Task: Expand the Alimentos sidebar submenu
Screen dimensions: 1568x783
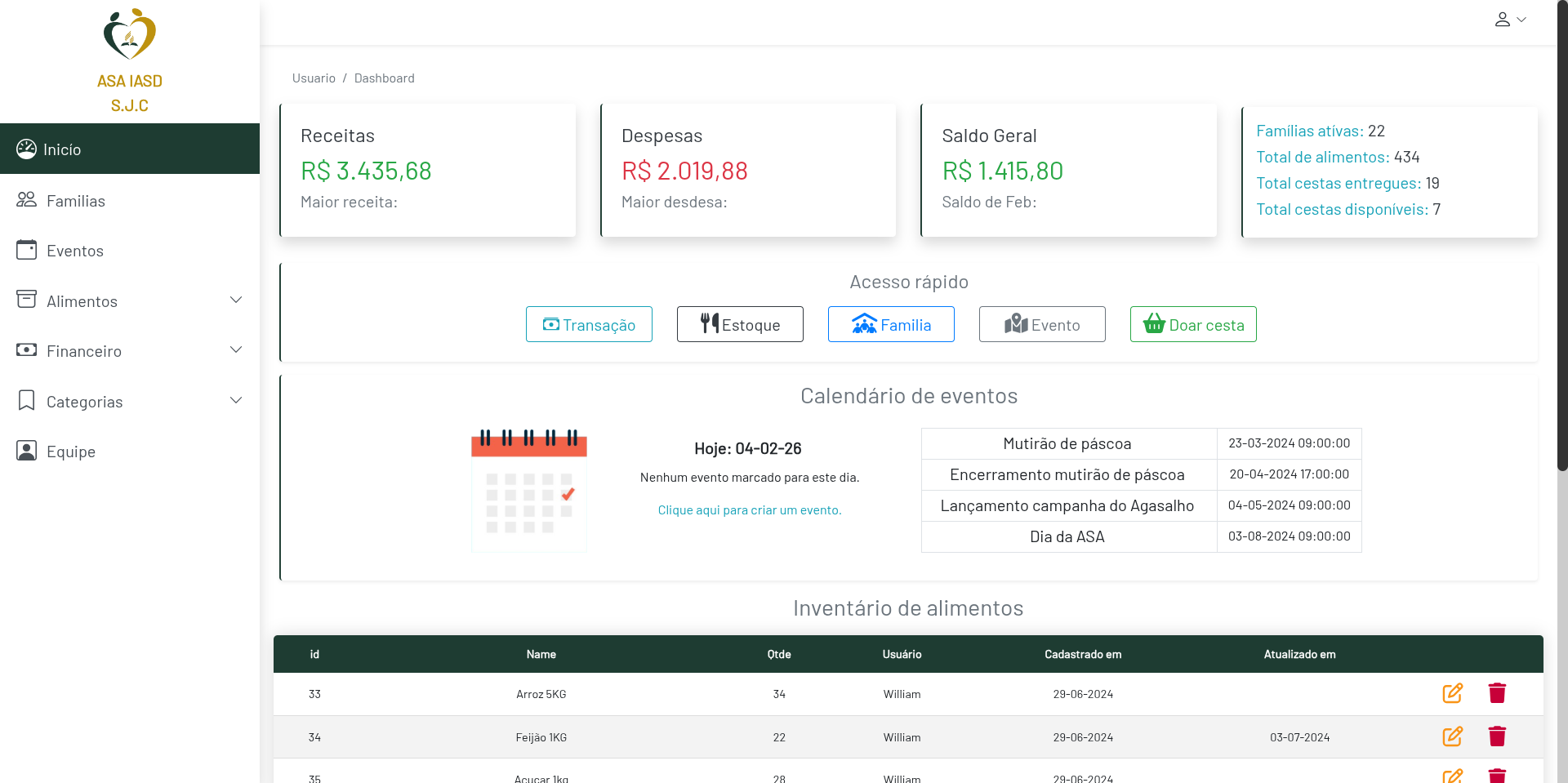Action: (x=130, y=301)
